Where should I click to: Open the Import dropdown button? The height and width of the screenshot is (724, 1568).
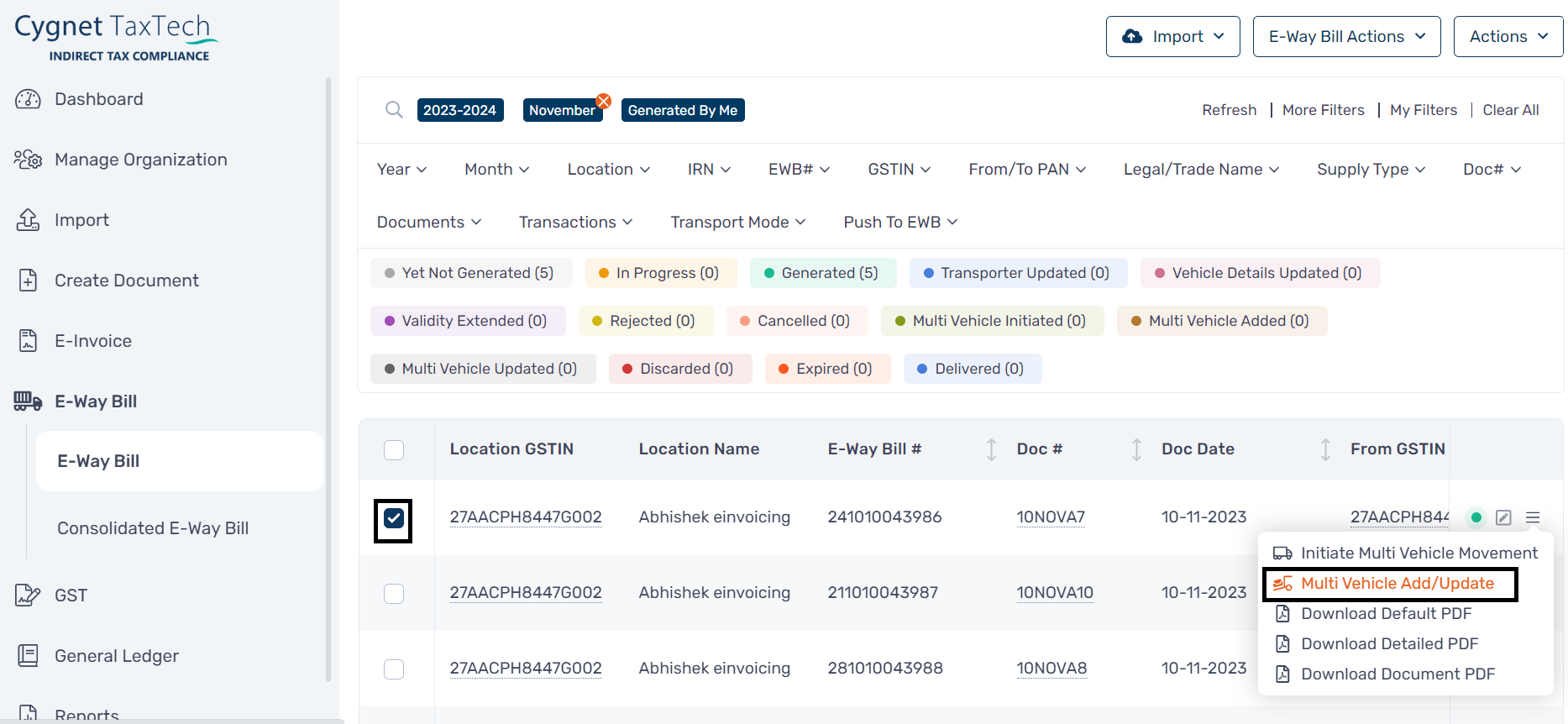(x=1173, y=36)
